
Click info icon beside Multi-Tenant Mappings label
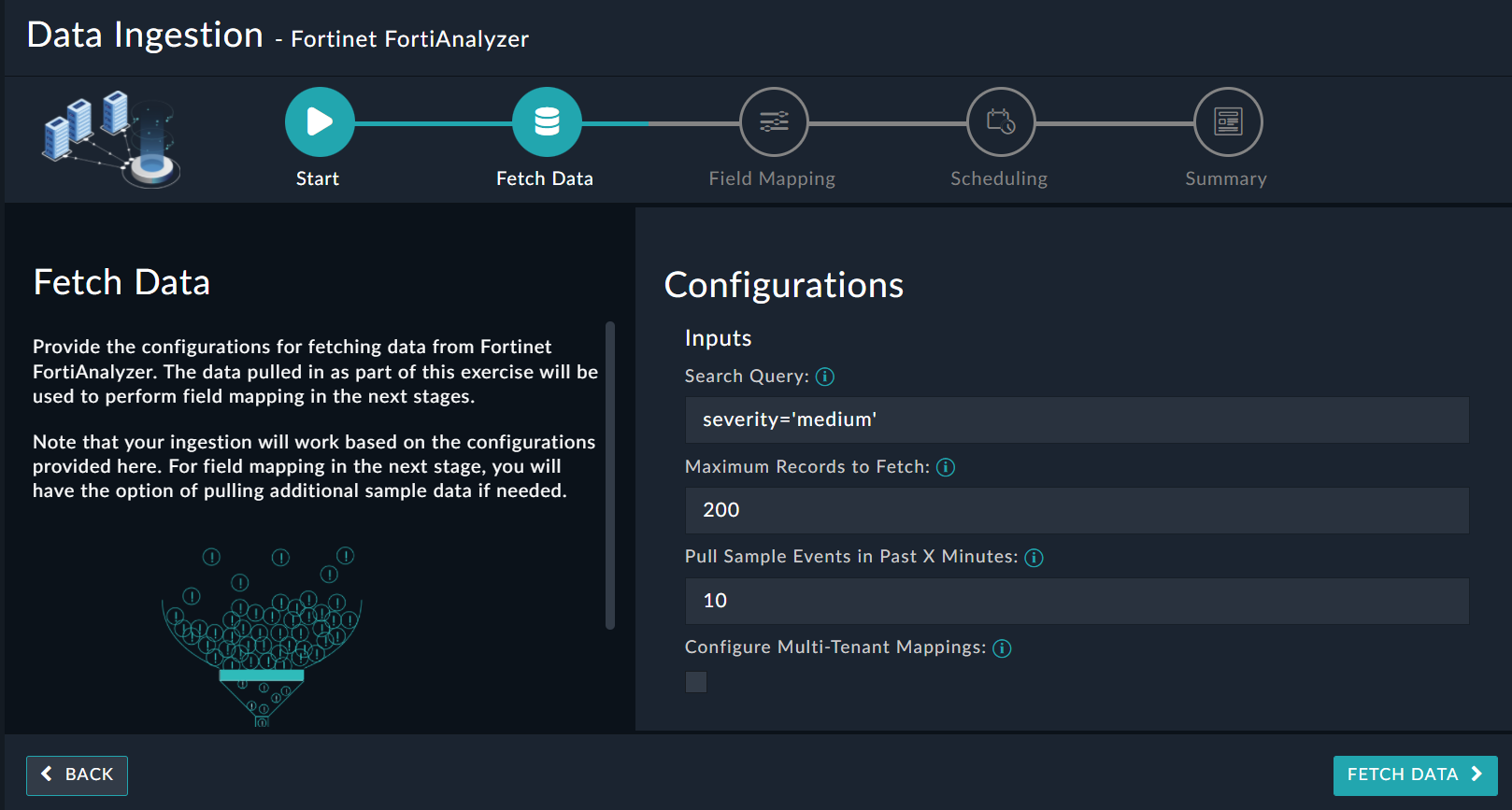(1002, 648)
